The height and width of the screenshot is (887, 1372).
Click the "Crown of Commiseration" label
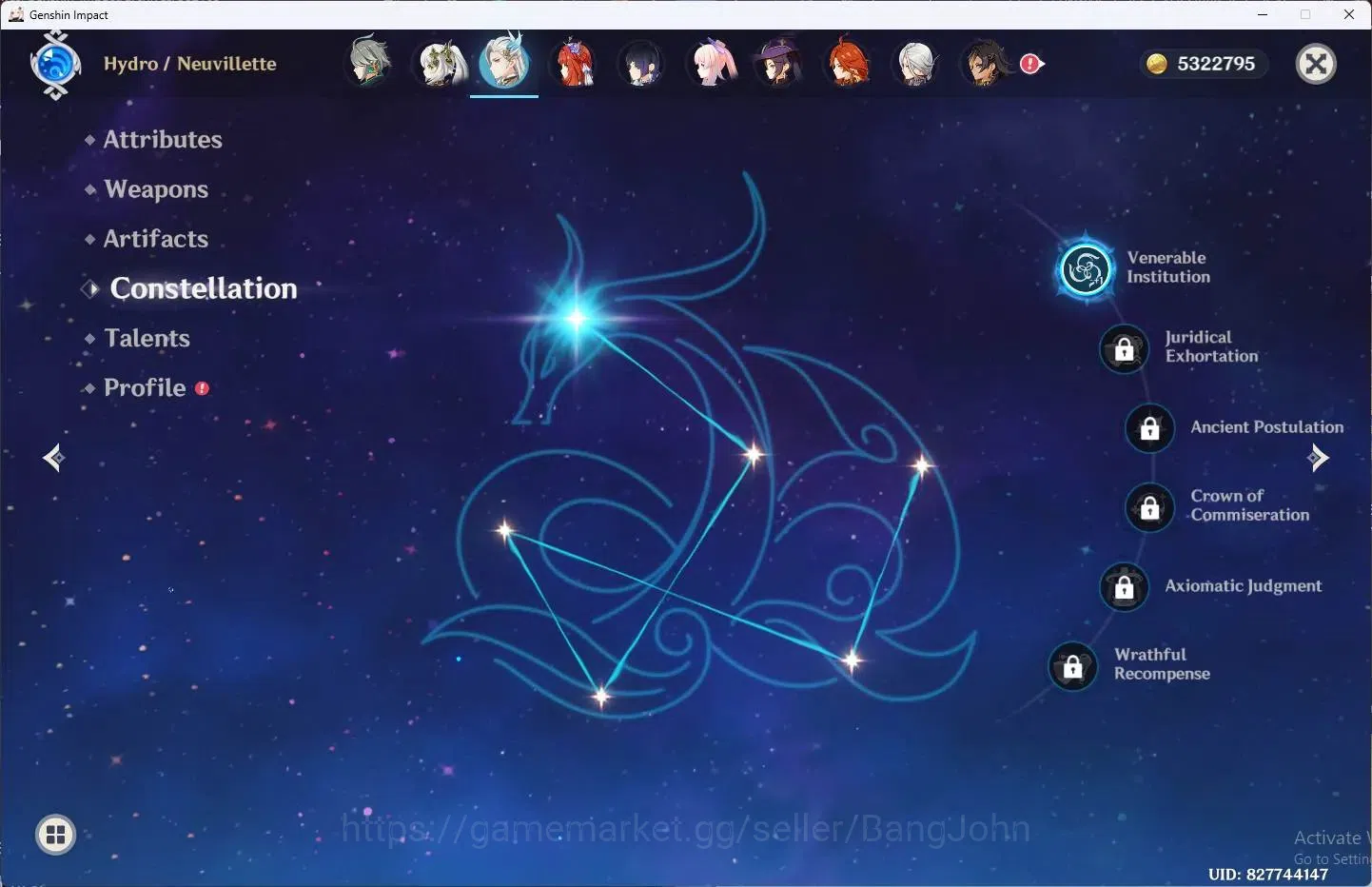click(x=1250, y=505)
